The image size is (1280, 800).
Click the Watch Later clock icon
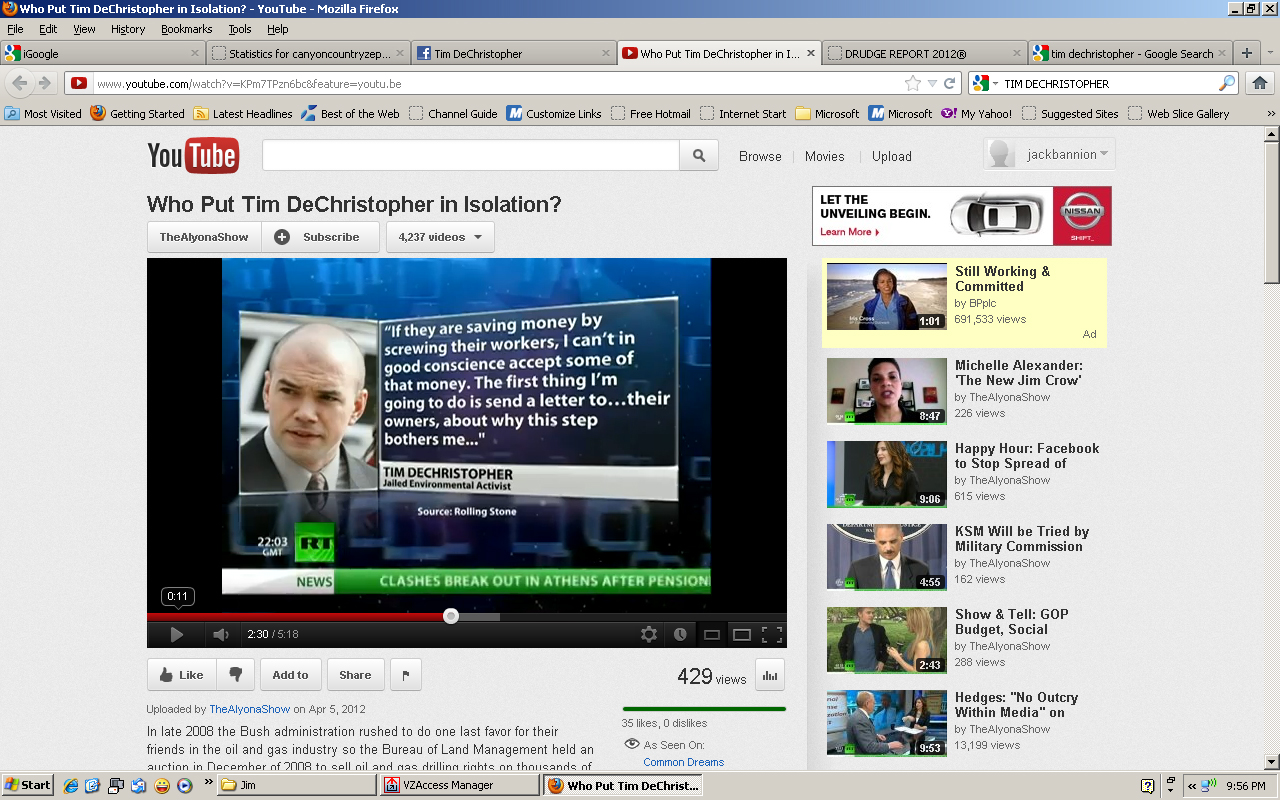point(680,634)
